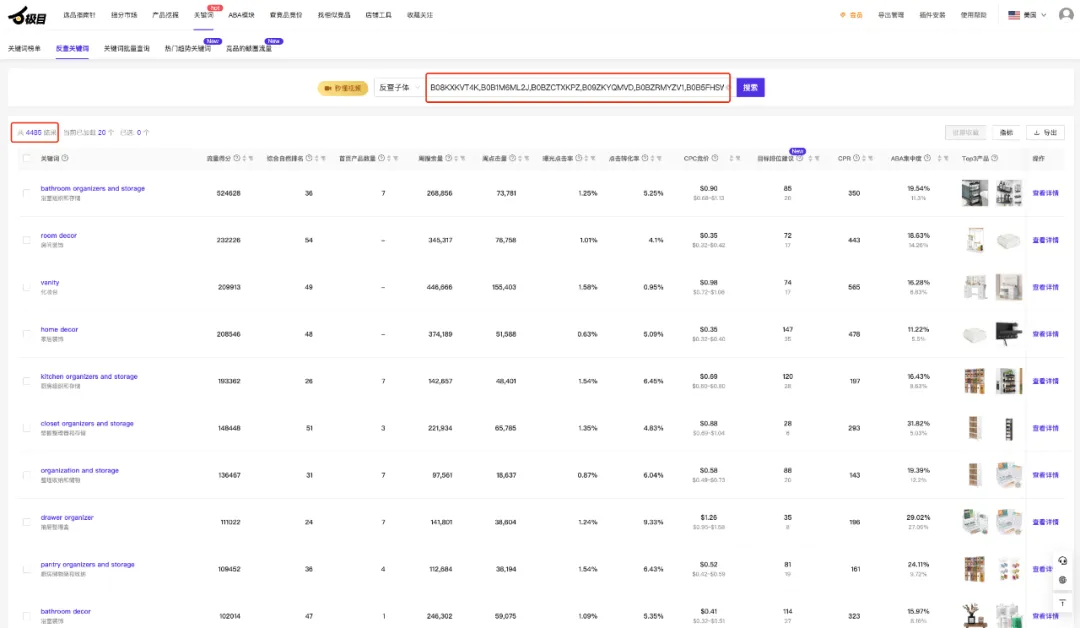Click the orange diamond member icon
Image resolution: width=1080 pixels, height=628 pixels.
pyautogui.click(x=842, y=15)
